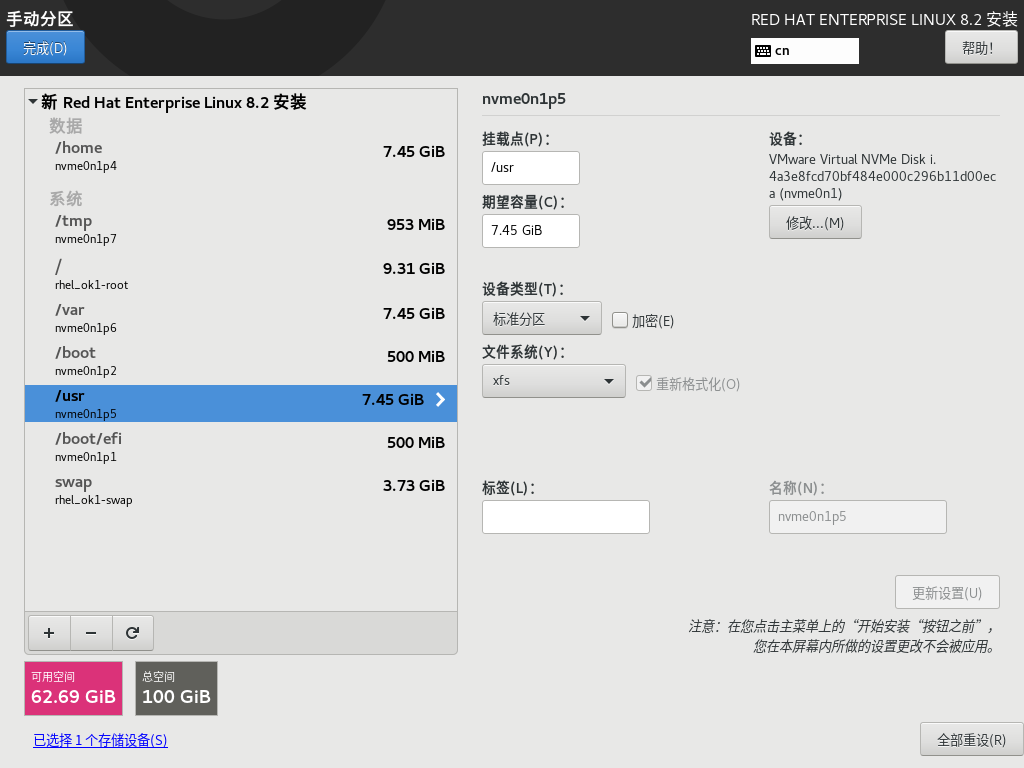1024x768 pixels.
Task: Click the add mount point plus icon
Action: coord(49,633)
